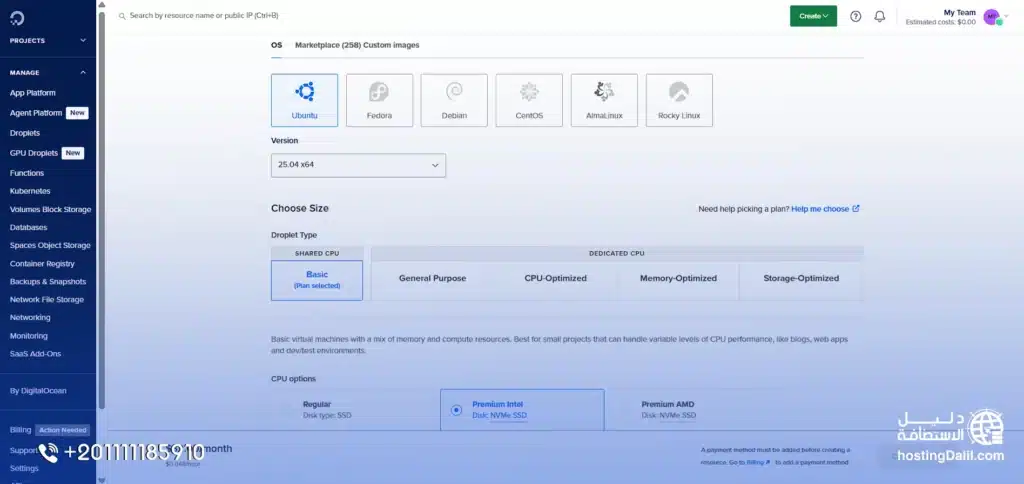1024x484 pixels.
Task: Click My Team estimated costs text
Action: coord(940,22)
